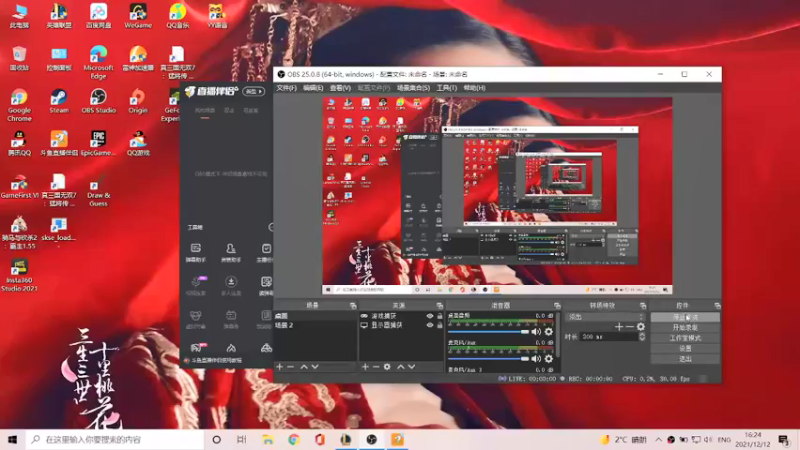Screen dimensions: 800x450
Task: Pop out the 控件 dock with its float icon
Action: click(x=717, y=306)
